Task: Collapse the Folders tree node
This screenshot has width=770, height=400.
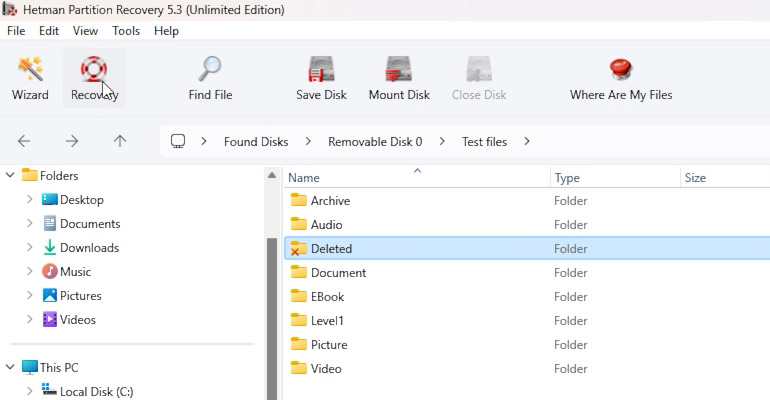Action: tap(10, 175)
